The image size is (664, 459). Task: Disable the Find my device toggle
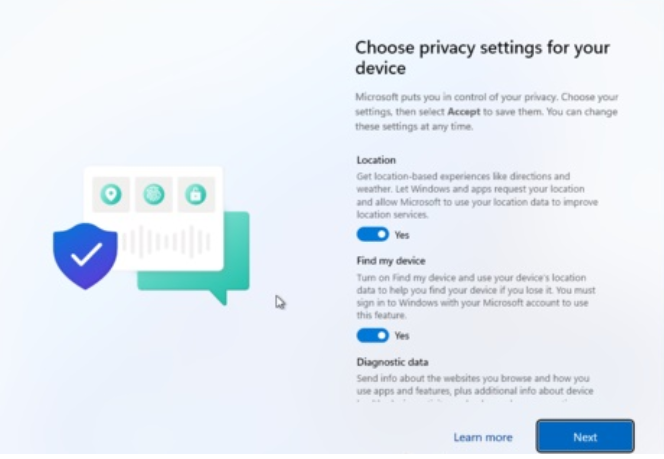372,335
